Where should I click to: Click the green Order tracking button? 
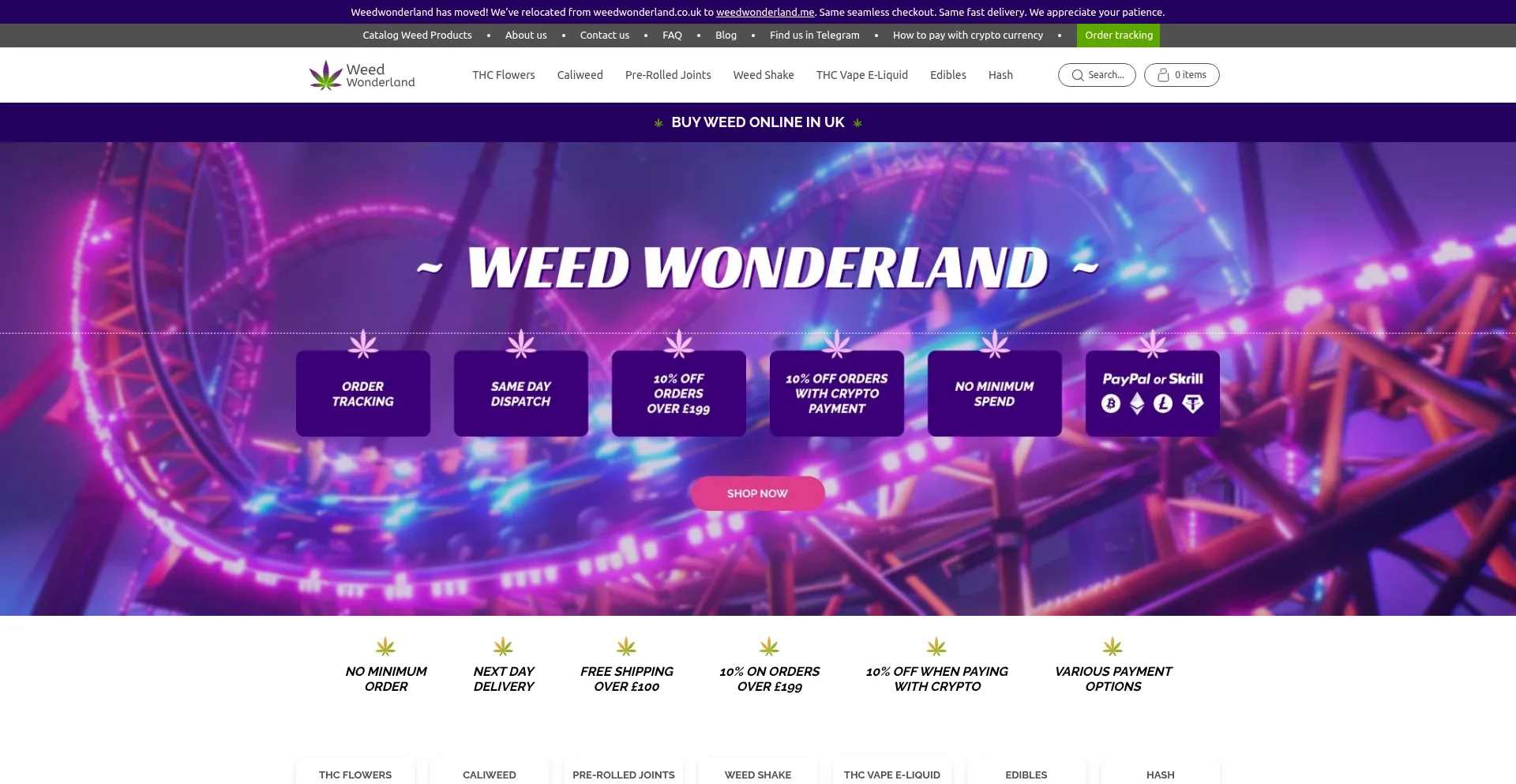(1118, 35)
